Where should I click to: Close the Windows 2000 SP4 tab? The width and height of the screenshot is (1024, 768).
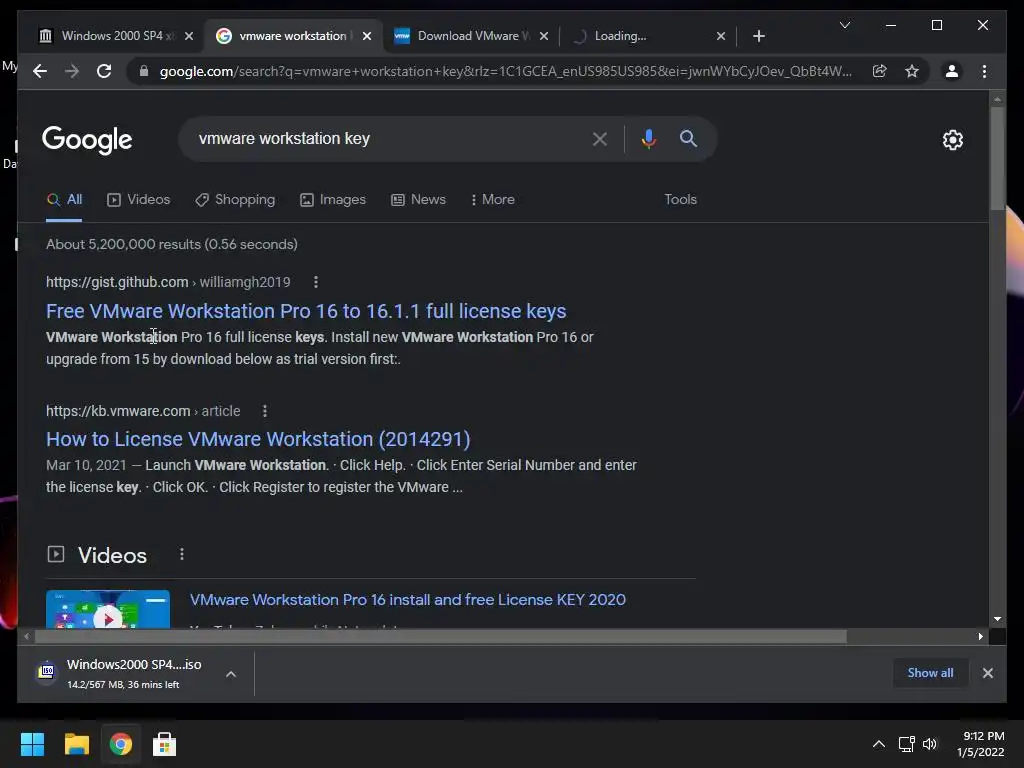pyautogui.click(x=189, y=36)
